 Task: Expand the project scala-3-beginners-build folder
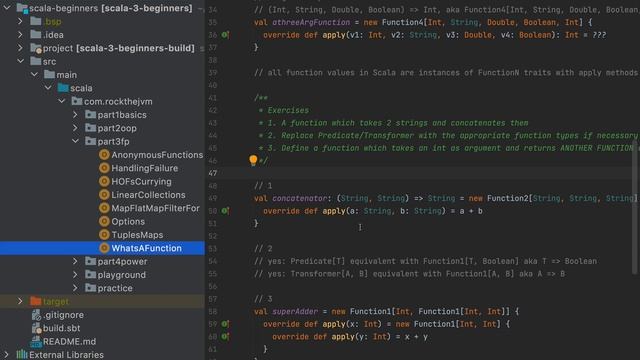click(20, 48)
